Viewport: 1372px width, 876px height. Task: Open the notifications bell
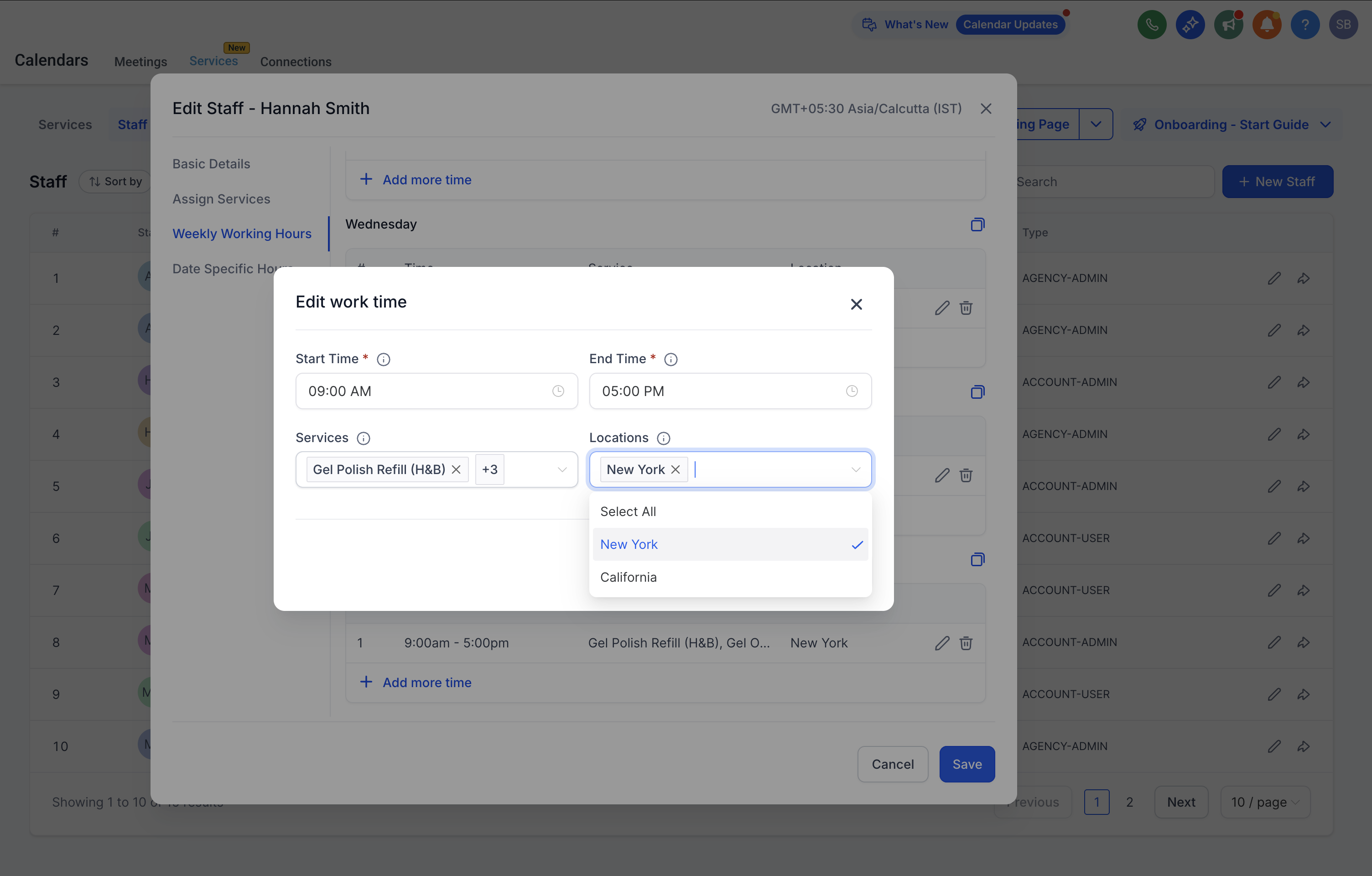coord(1267,25)
